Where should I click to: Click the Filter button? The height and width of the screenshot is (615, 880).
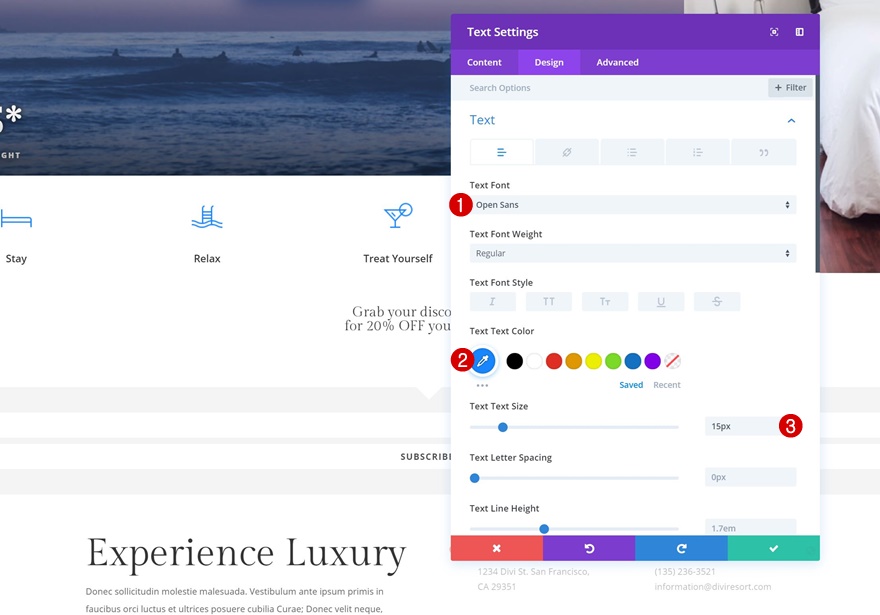pyautogui.click(x=790, y=88)
